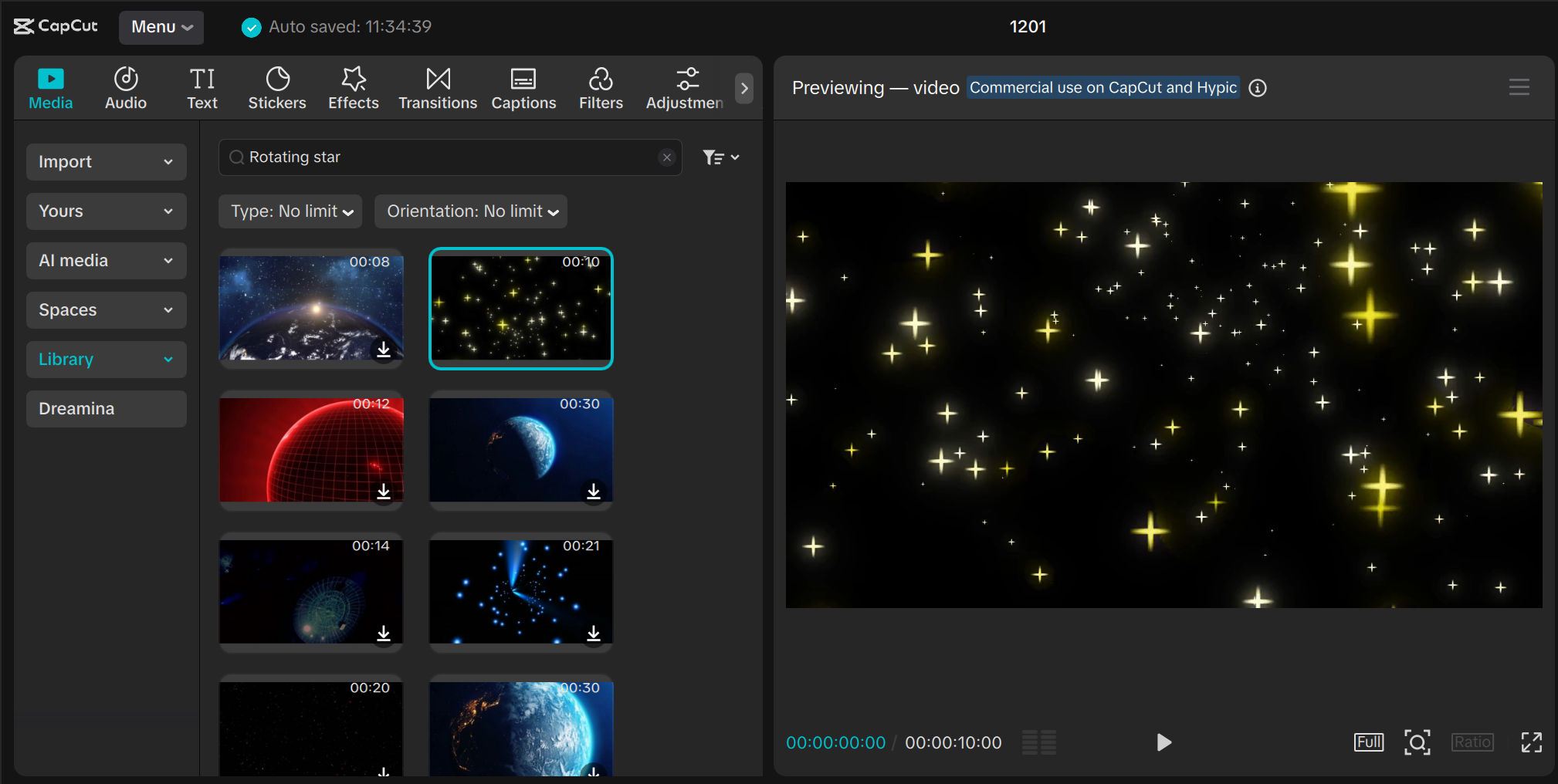This screenshot has height=784, width=1558.
Task: Toggle the preview zoom focus icon
Action: pos(1417,742)
